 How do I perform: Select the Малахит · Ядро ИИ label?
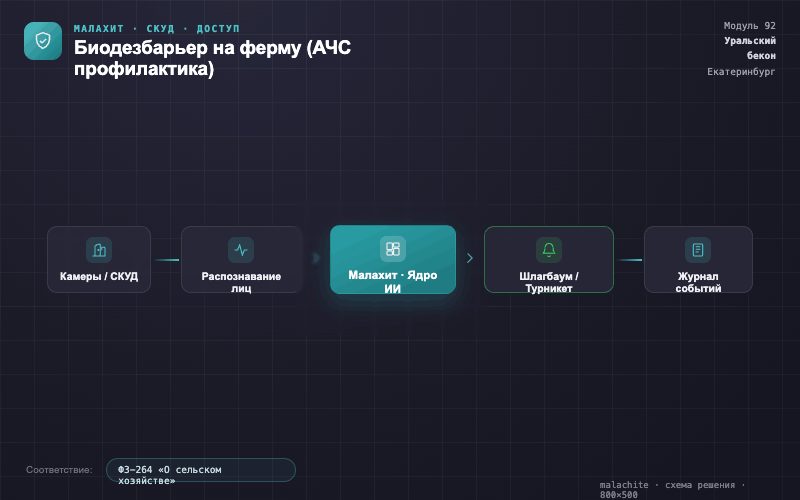393,282
